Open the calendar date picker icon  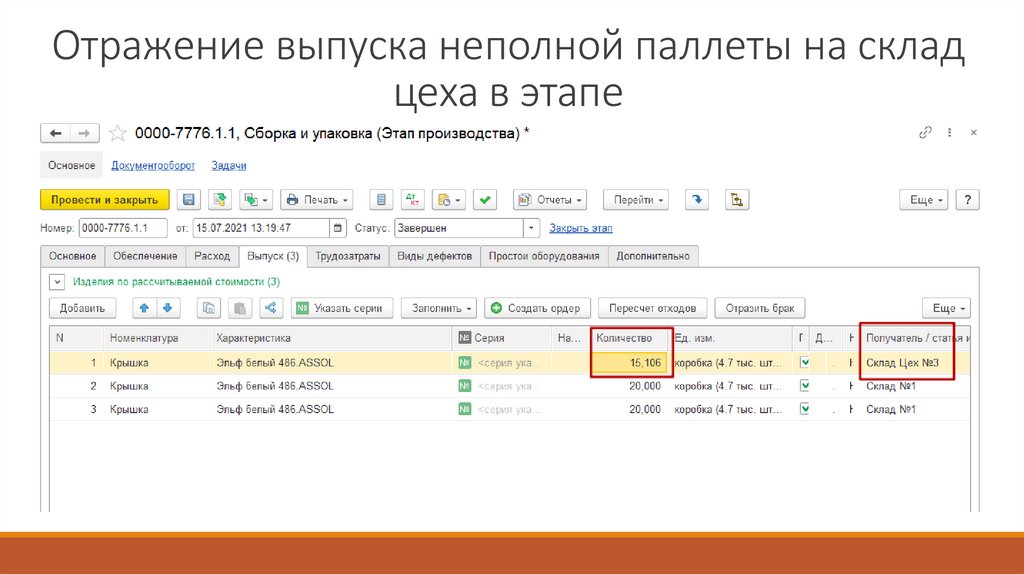point(338,228)
